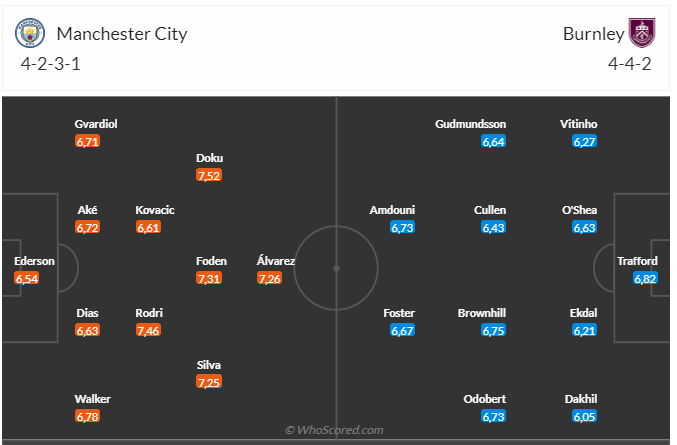The image size is (677, 445).
Task: Click the Burnley club crest logo
Action: coord(642,33)
